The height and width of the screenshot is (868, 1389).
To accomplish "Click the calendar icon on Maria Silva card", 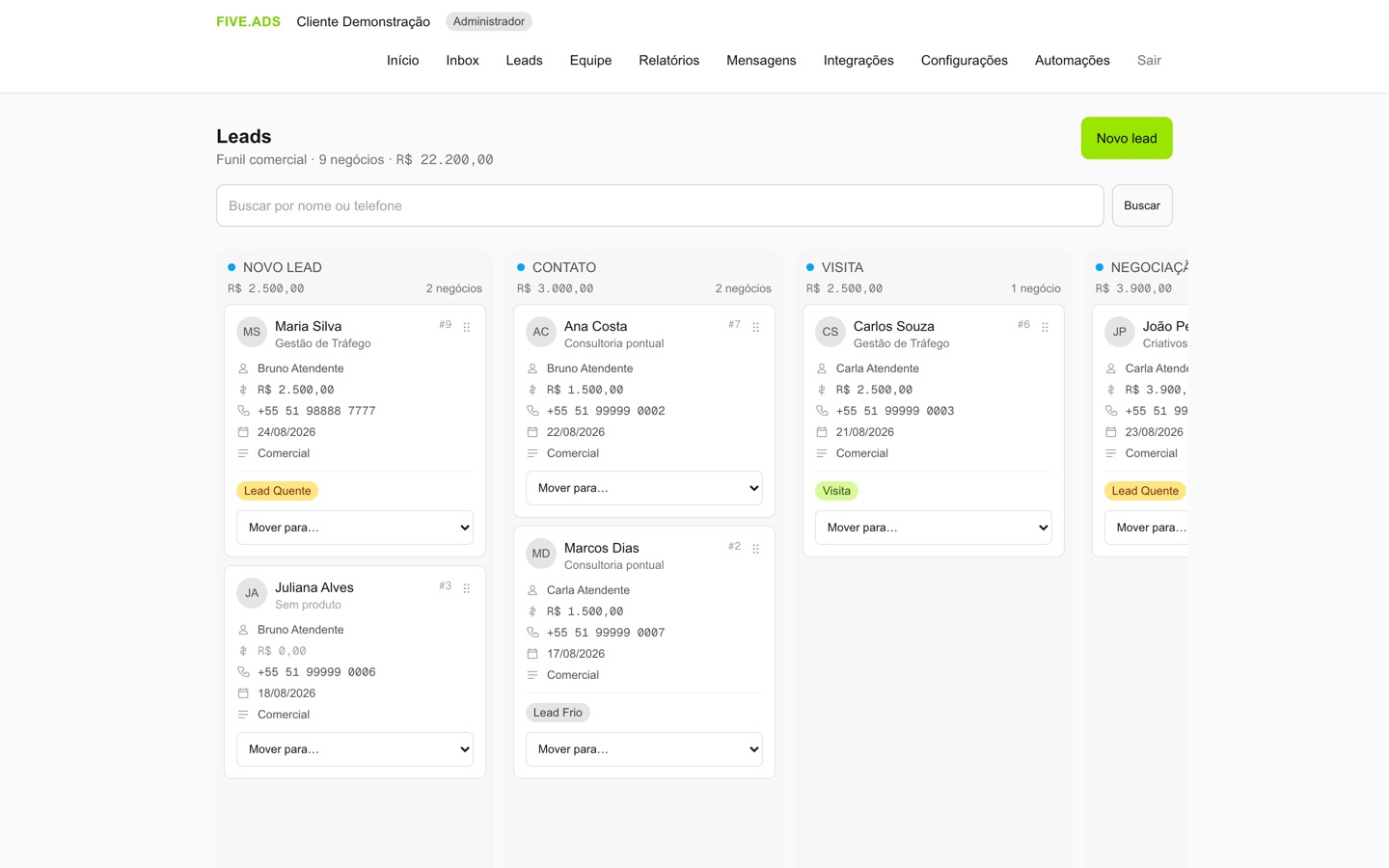I will point(243,432).
